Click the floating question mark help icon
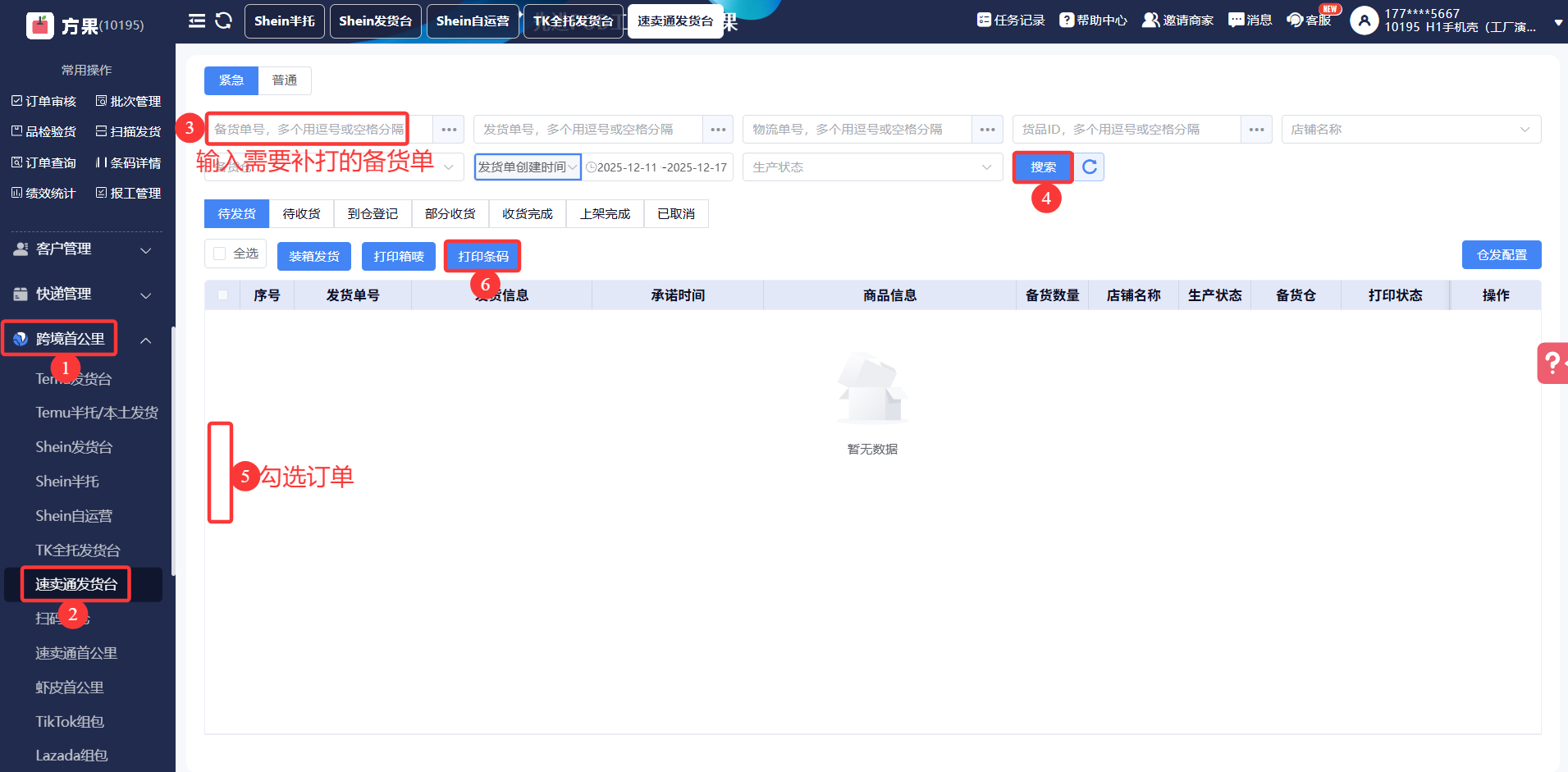 1552,363
